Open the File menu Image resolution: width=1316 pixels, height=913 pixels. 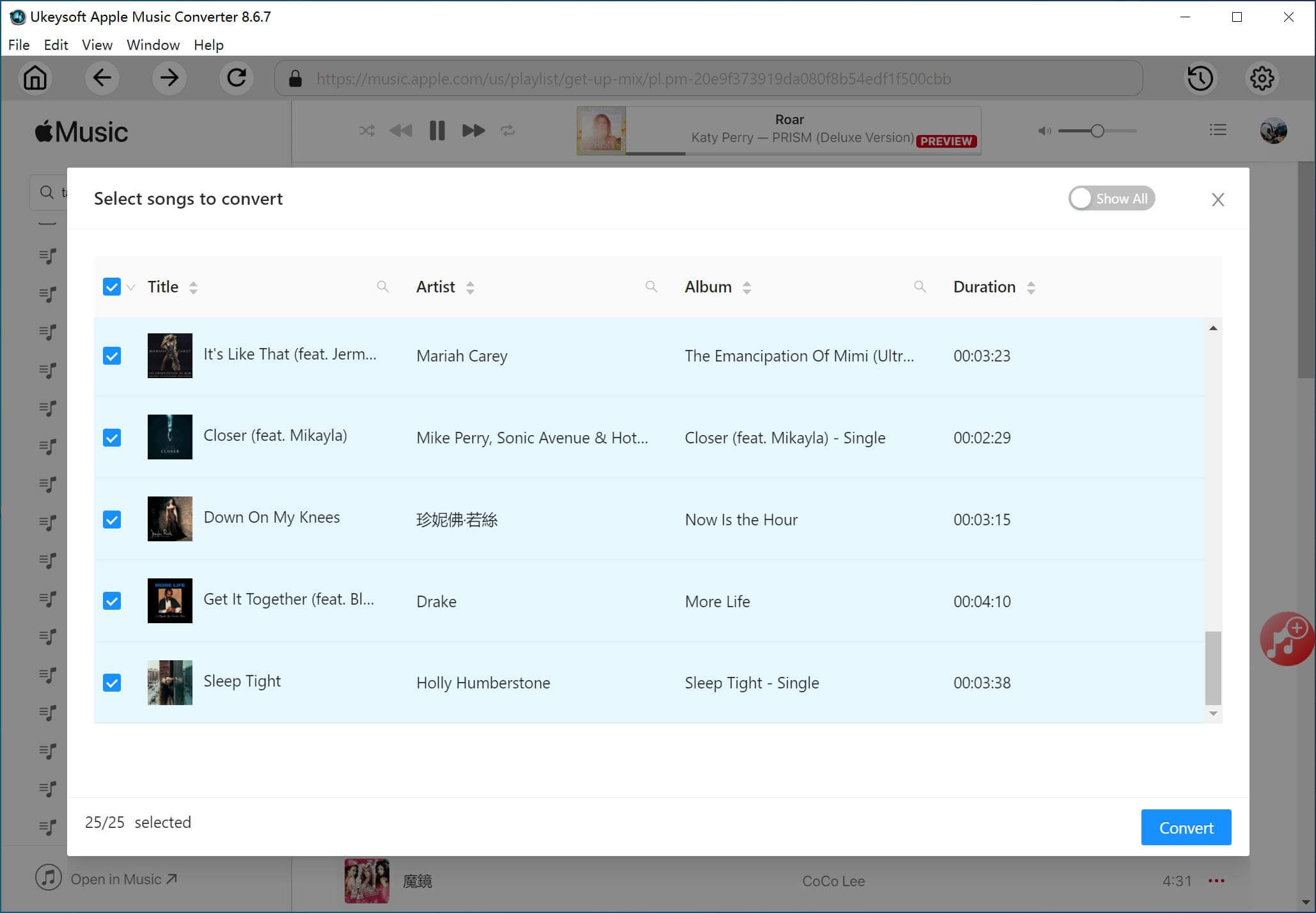click(x=17, y=45)
